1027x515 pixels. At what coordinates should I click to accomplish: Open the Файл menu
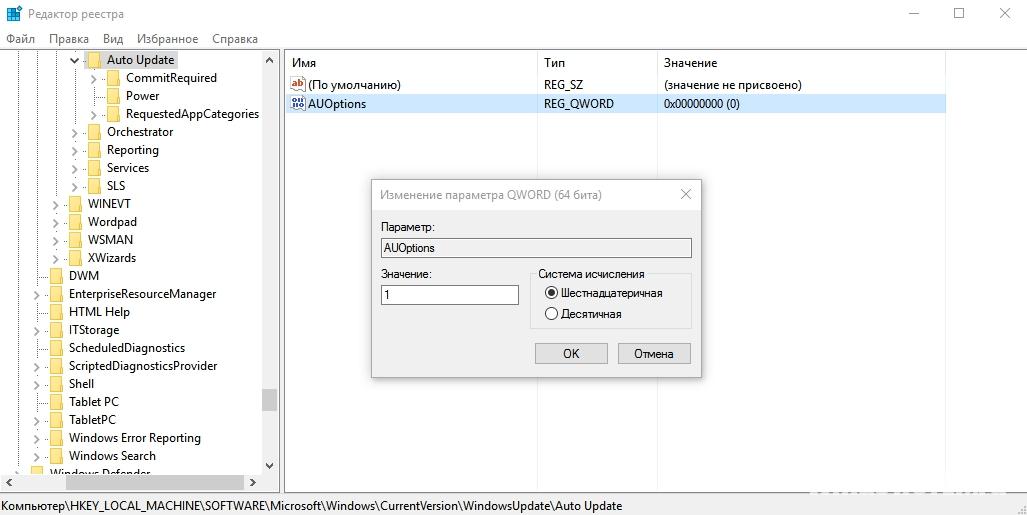pyautogui.click(x=20, y=39)
